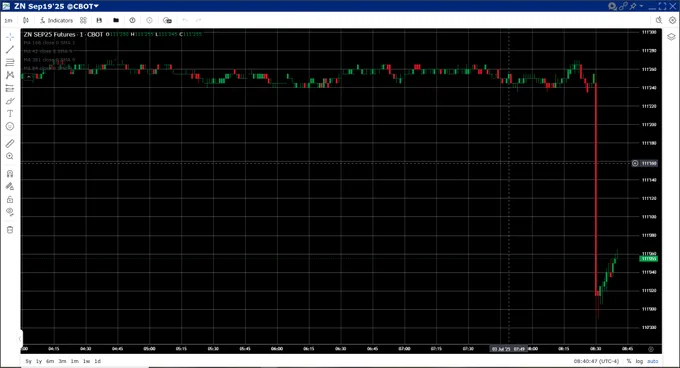The image size is (680, 368).
Task: Toggle log scale mode
Action: (639, 361)
